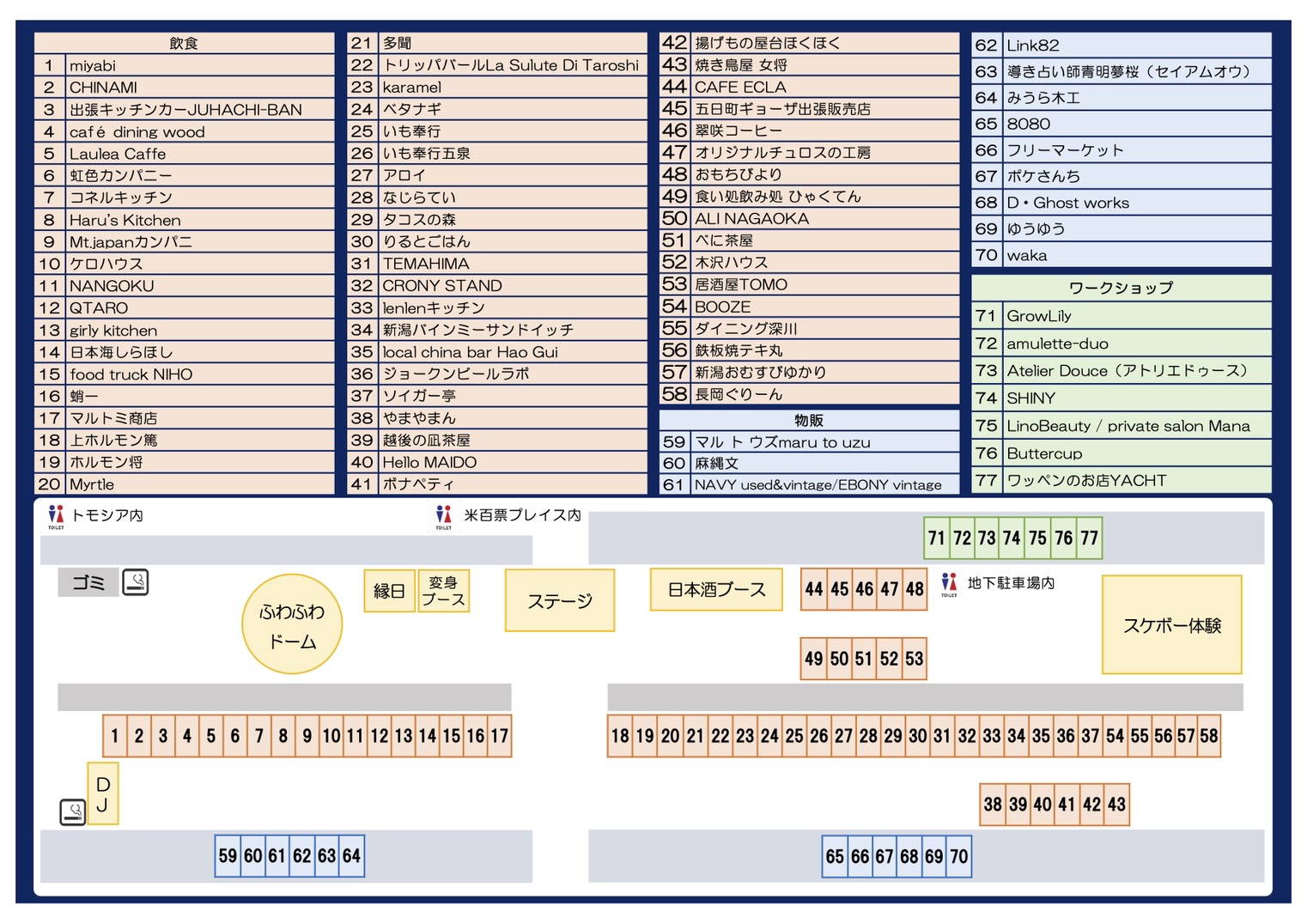Click booth box 58 on the map
Image resolution: width=1307 pixels, height=924 pixels.
(1209, 736)
